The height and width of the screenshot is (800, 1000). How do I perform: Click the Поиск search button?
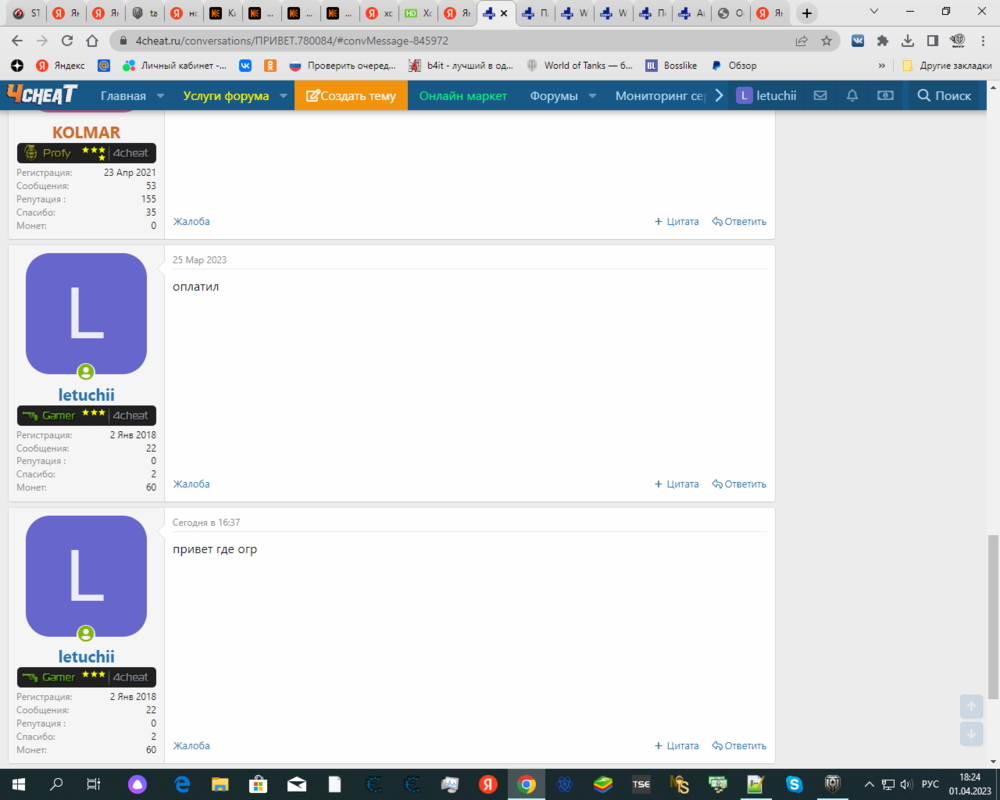click(x=943, y=96)
